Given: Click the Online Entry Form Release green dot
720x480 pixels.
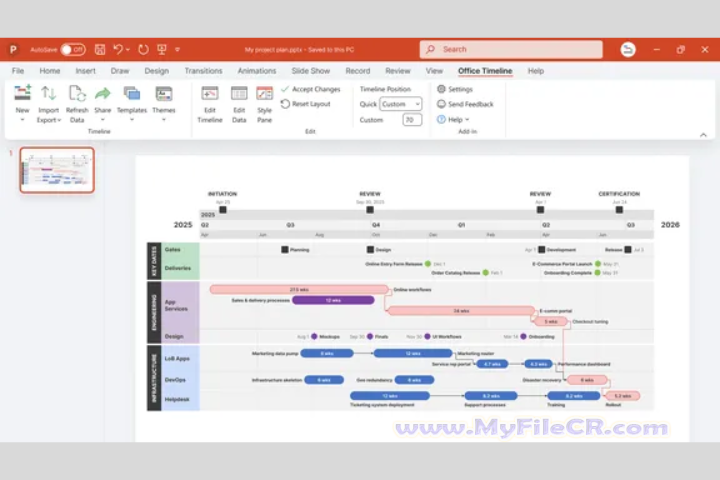Looking at the screenshot, I should (428, 264).
